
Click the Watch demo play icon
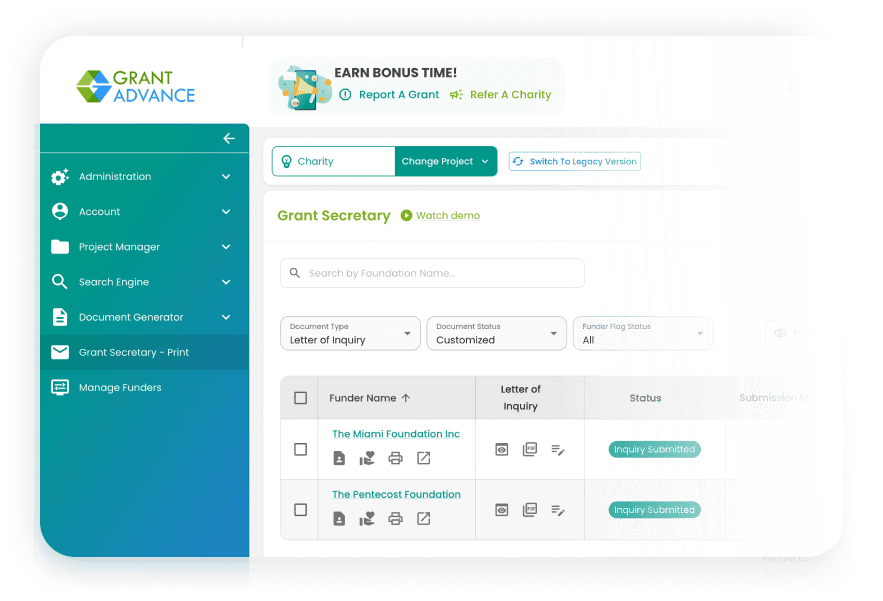coord(406,215)
